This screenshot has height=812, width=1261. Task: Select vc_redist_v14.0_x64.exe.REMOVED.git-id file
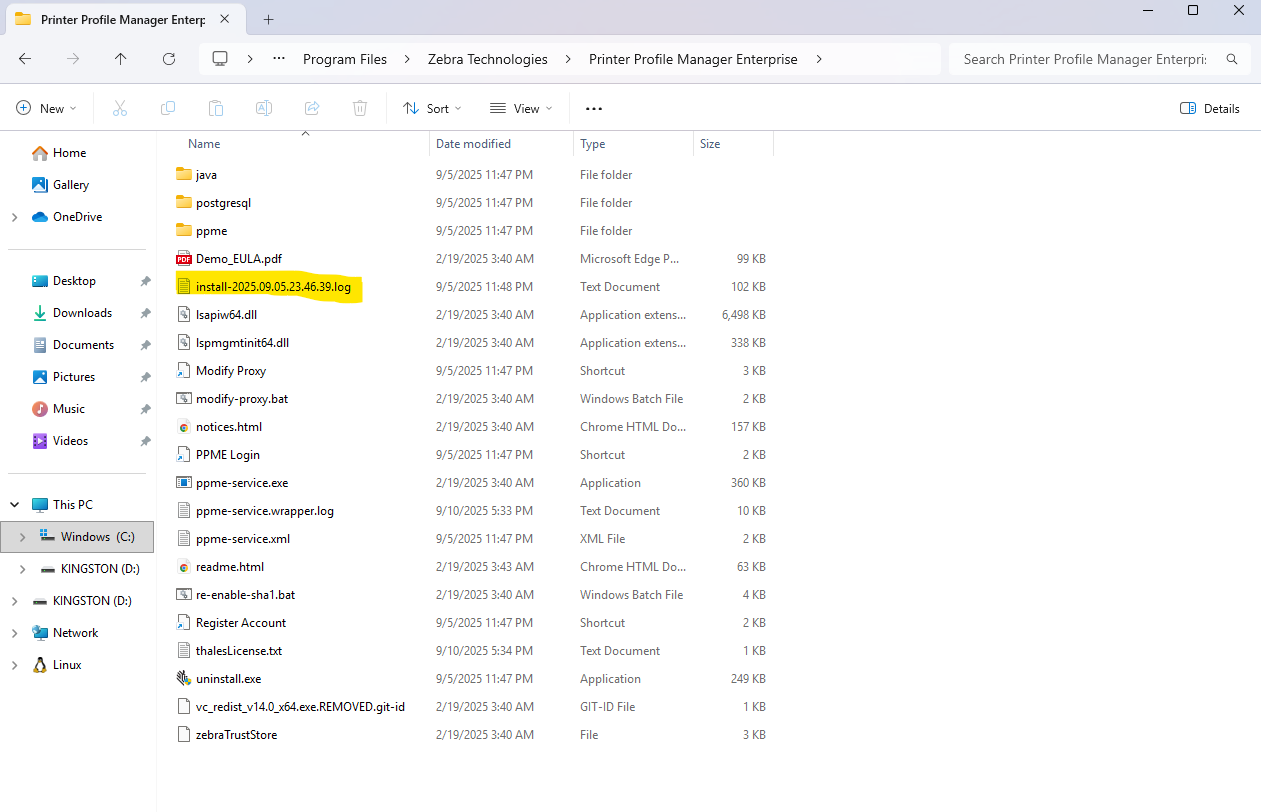coord(300,706)
